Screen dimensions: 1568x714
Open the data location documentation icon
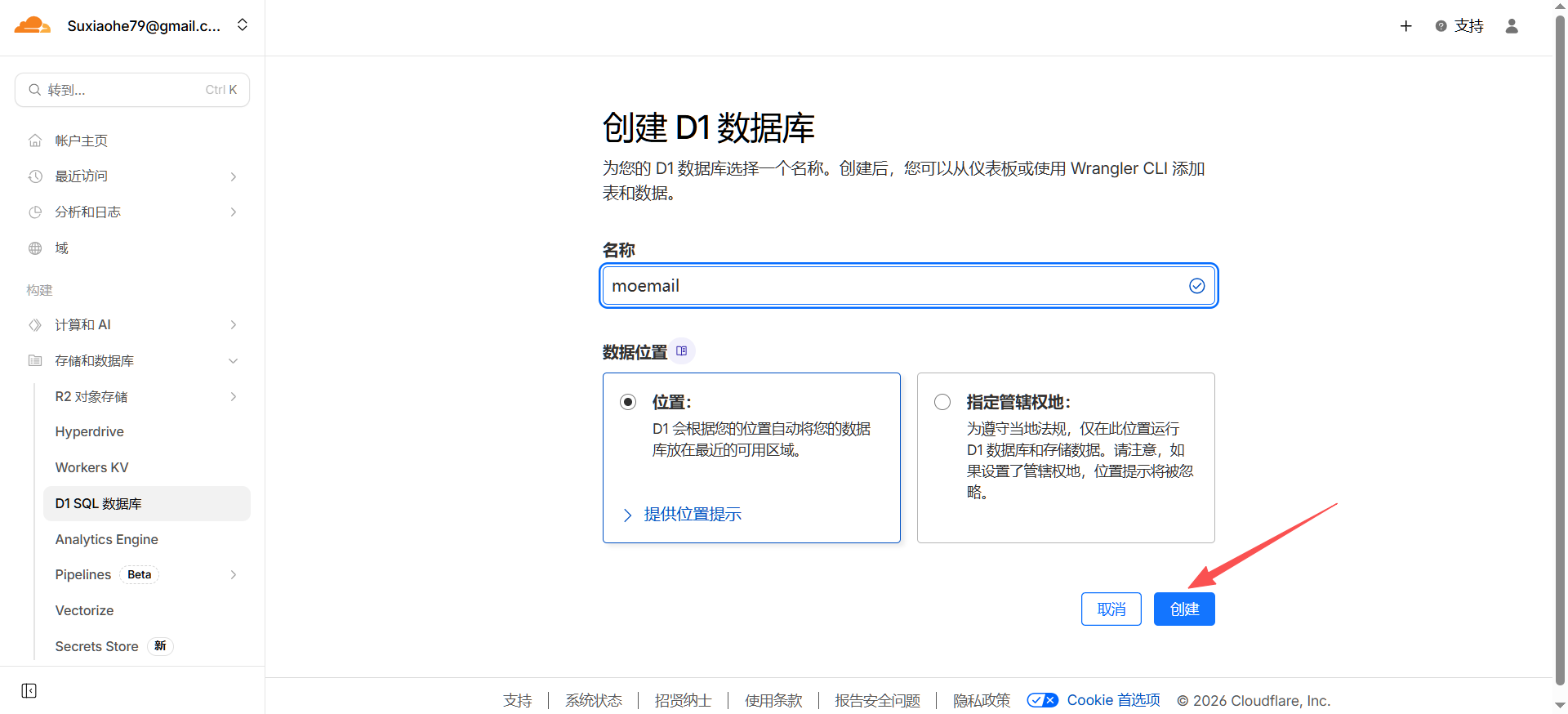click(682, 351)
